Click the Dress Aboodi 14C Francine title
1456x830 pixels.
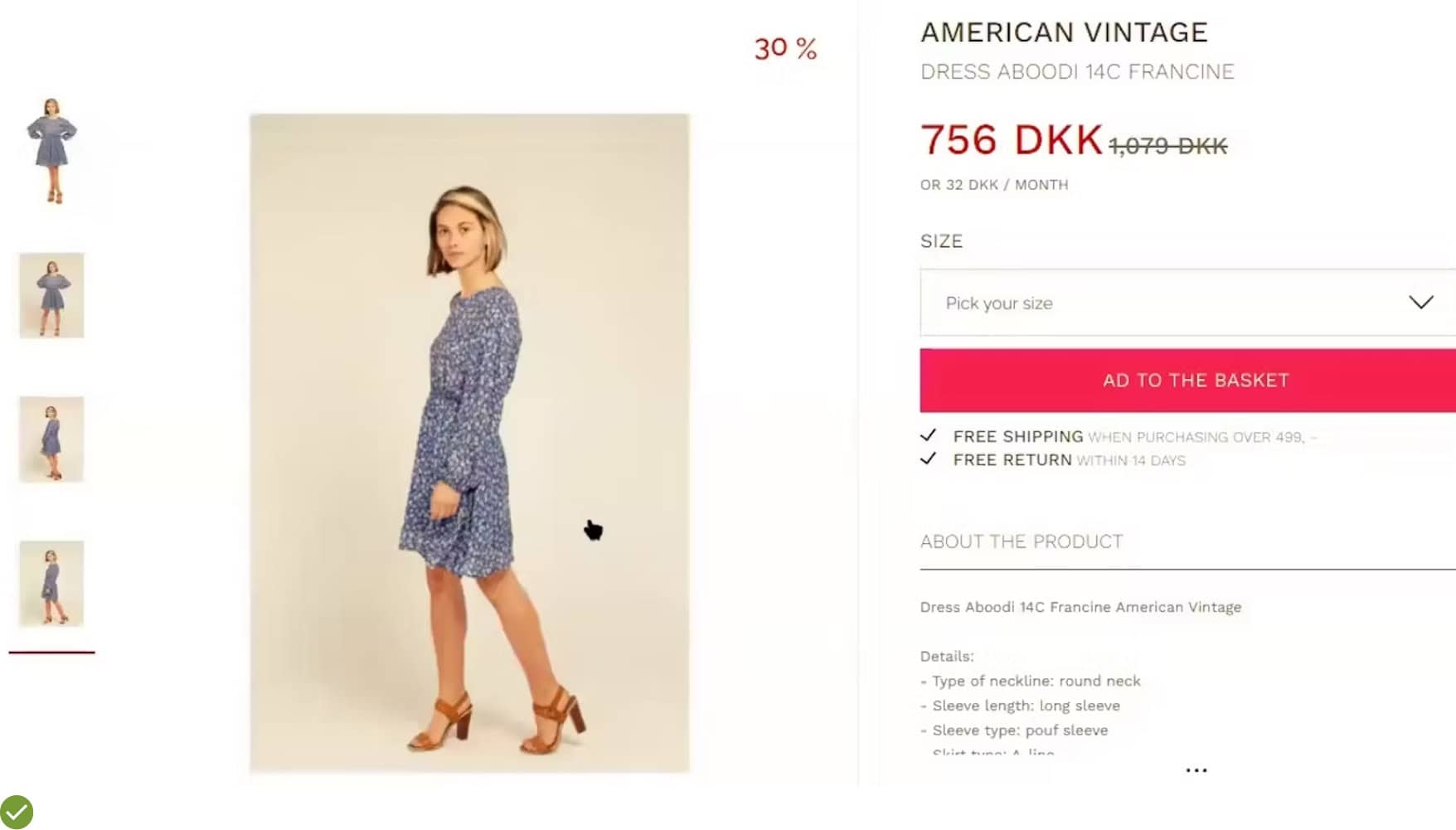[1077, 72]
